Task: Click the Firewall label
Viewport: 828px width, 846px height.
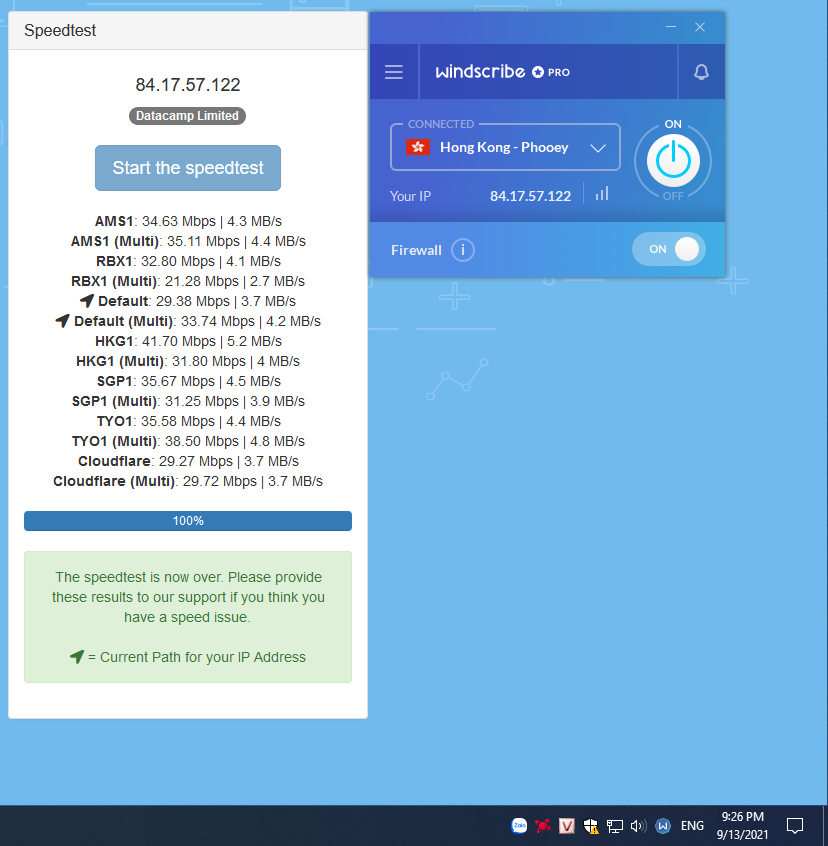Action: point(416,250)
